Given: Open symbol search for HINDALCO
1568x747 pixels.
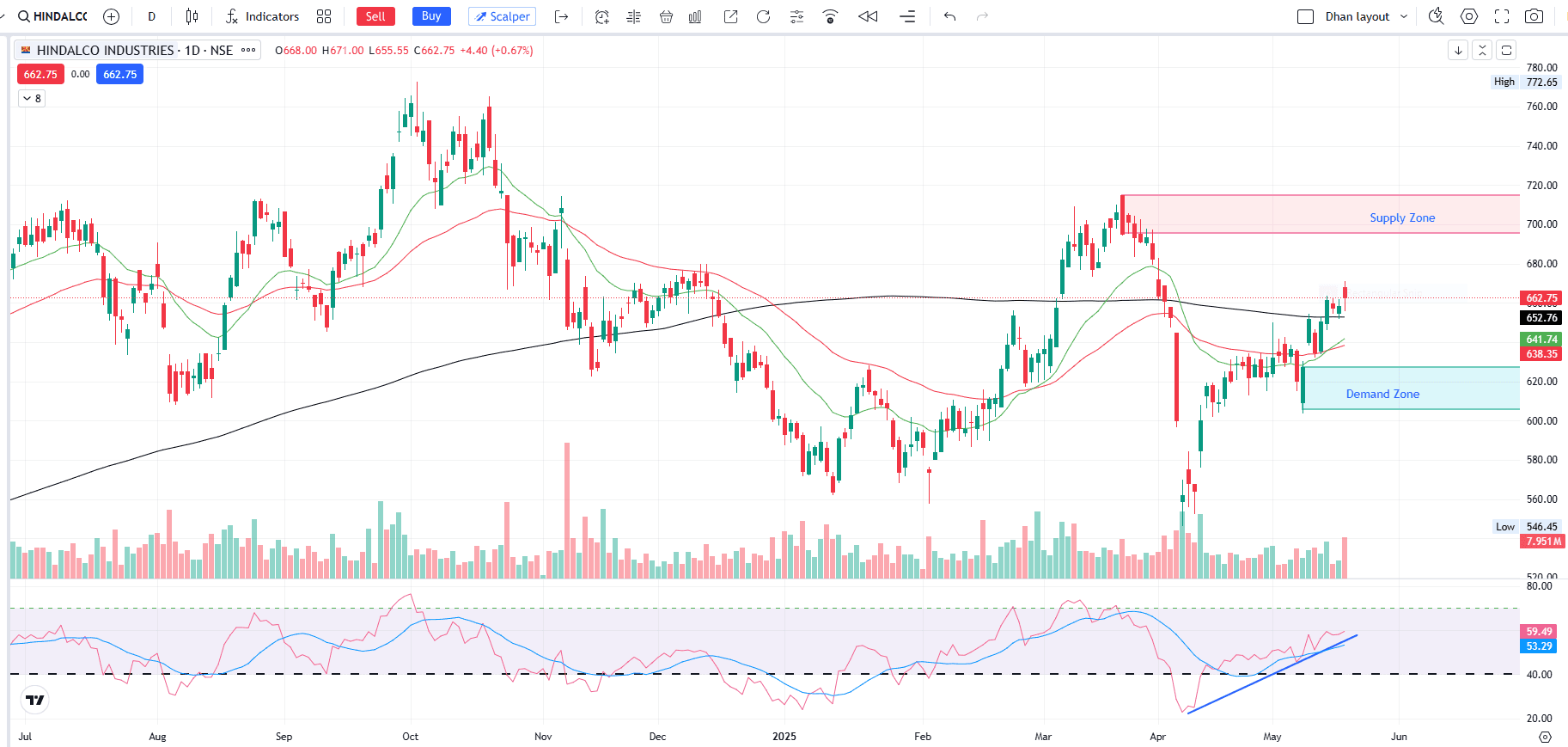Looking at the screenshot, I should [x=52, y=16].
